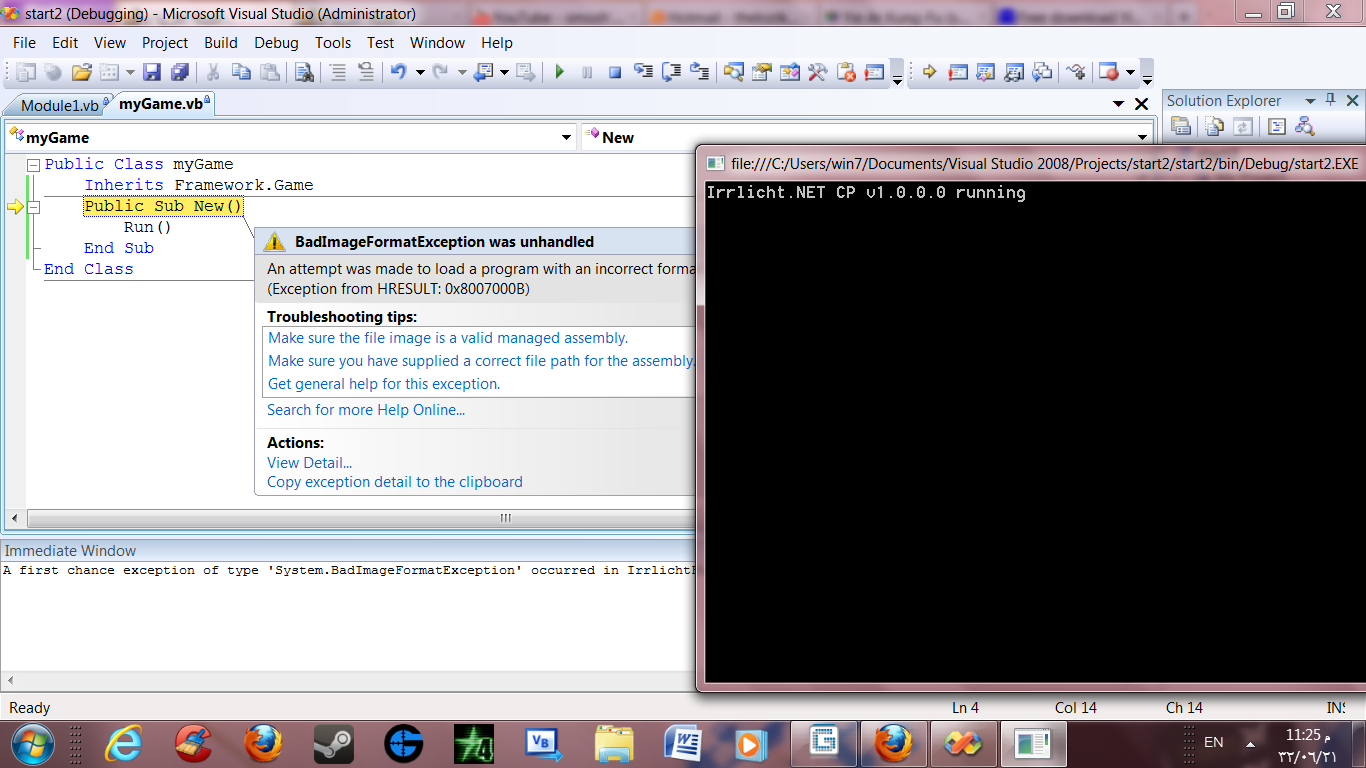The width and height of the screenshot is (1366, 768).
Task: Click the Copy toolbar icon
Action: pos(241,72)
